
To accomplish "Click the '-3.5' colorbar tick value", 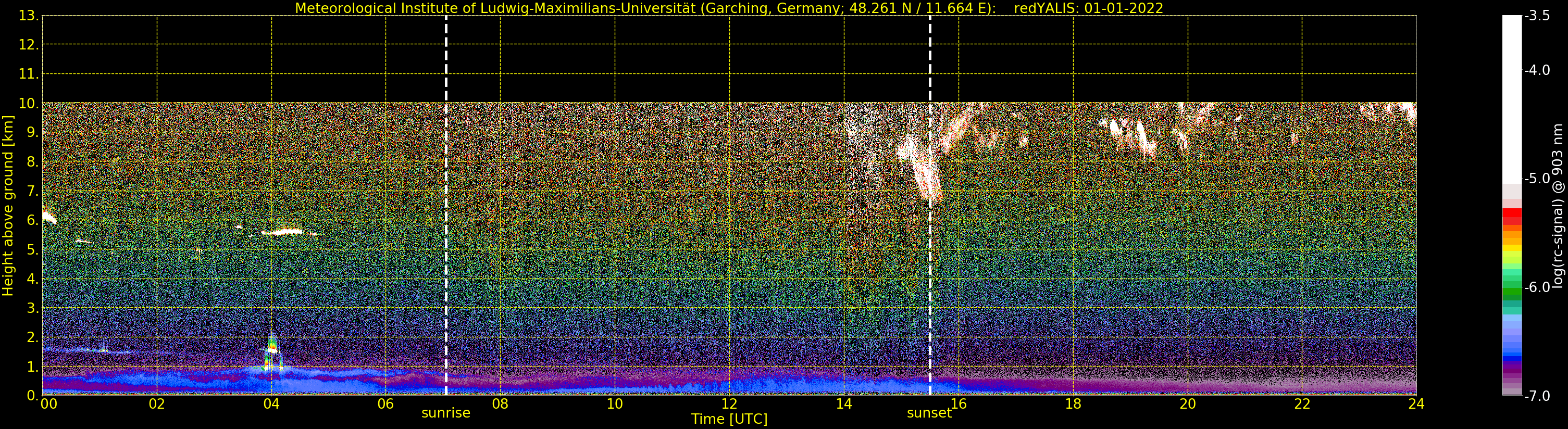I will click(1537, 16).
